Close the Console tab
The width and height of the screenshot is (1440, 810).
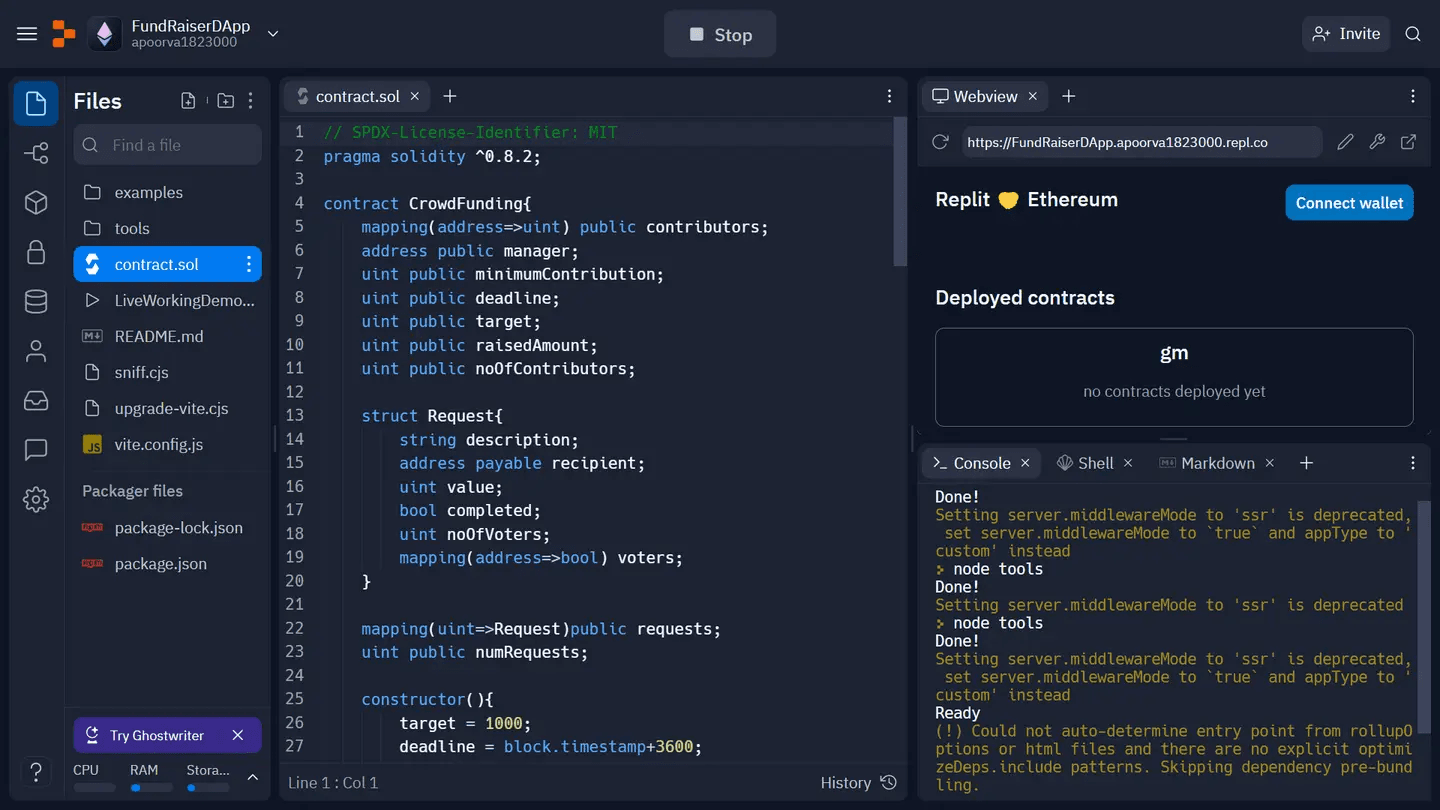[1025, 463]
